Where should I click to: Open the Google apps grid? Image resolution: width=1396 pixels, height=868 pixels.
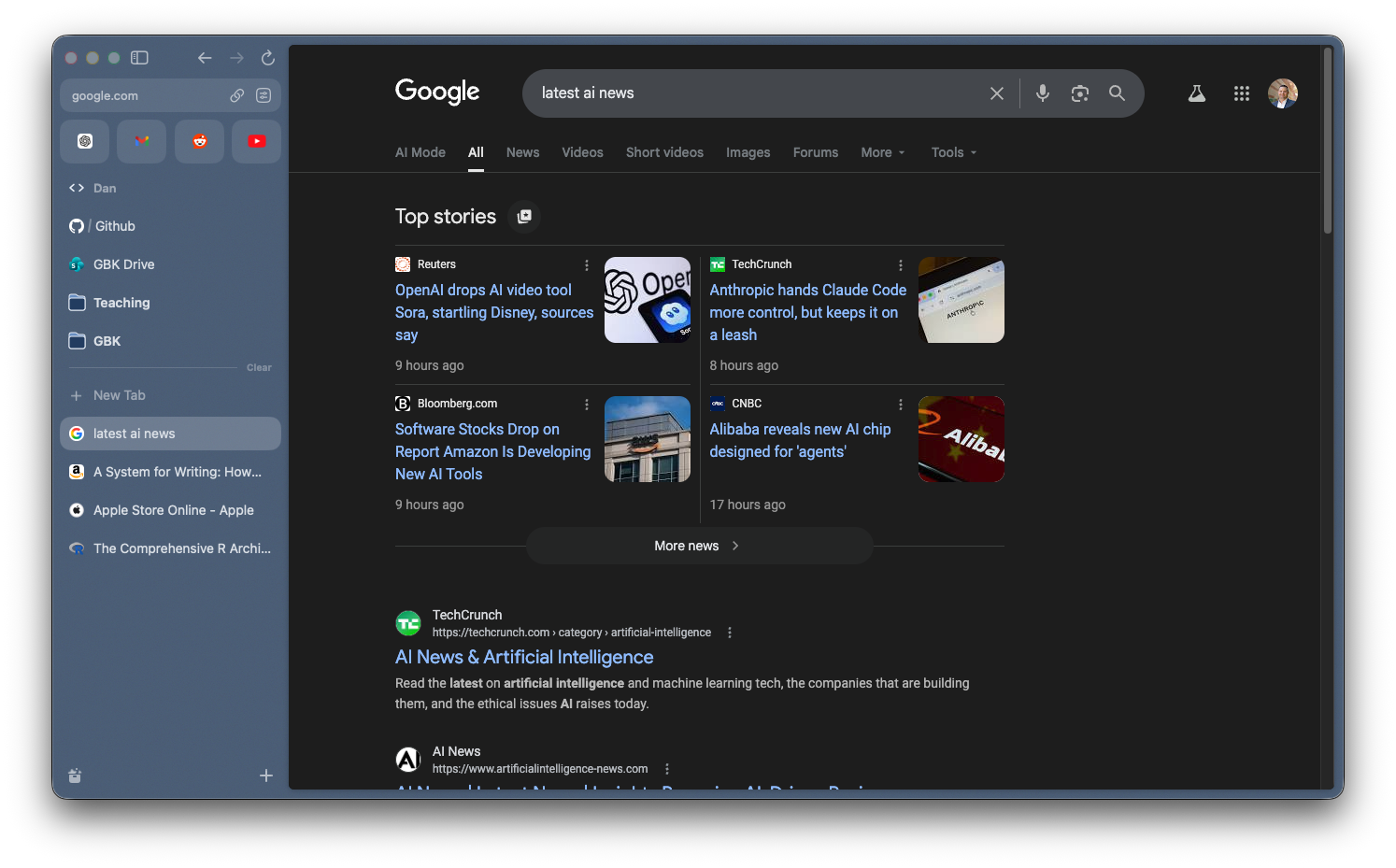(1241, 93)
